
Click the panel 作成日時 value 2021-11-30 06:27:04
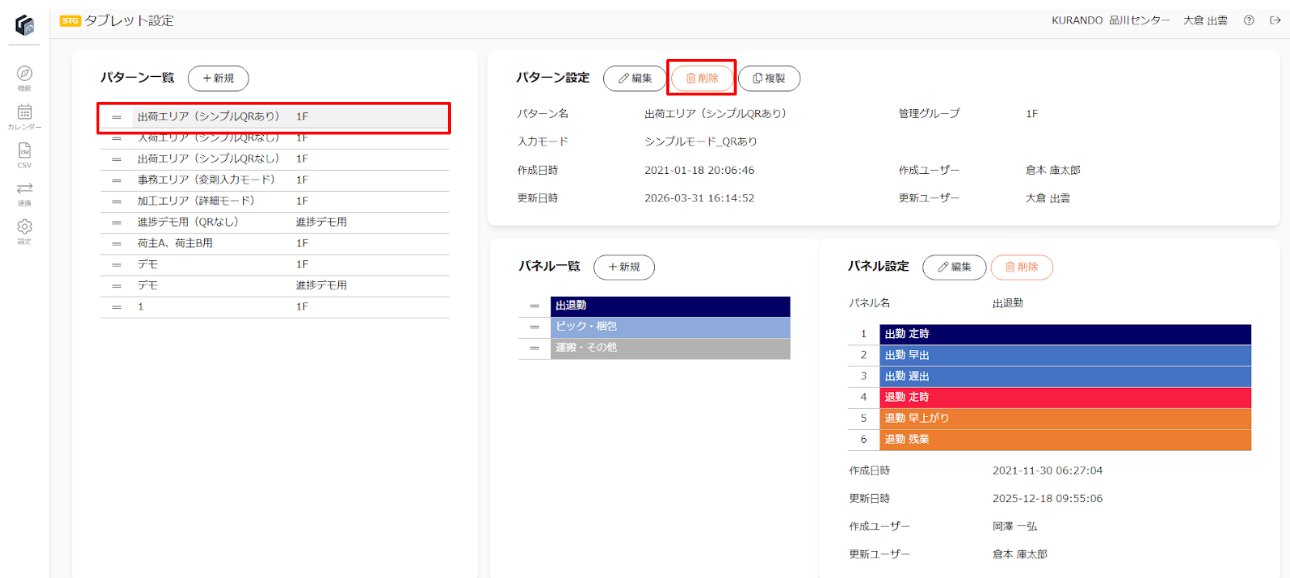click(x=1047, y=470)
